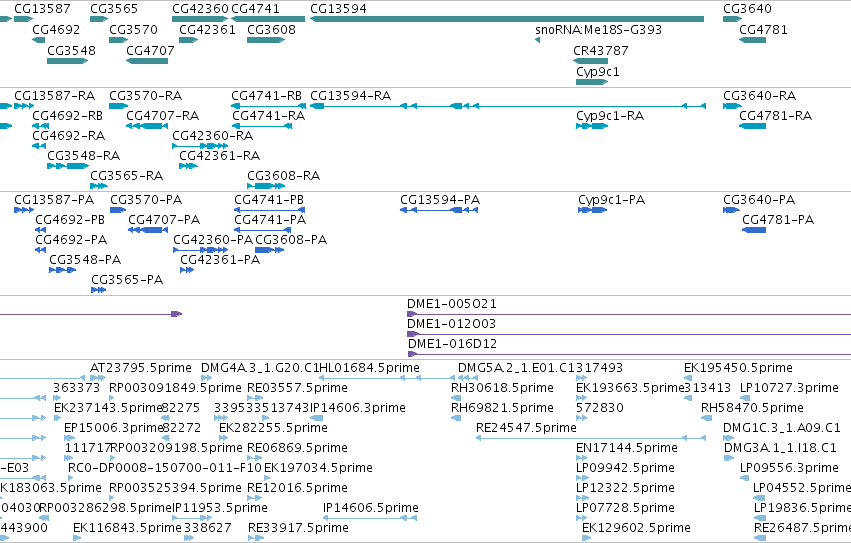Click EST LP09942.5prime label
The width and height of the screenshot is (851, 543).
[x=625, y=468]
